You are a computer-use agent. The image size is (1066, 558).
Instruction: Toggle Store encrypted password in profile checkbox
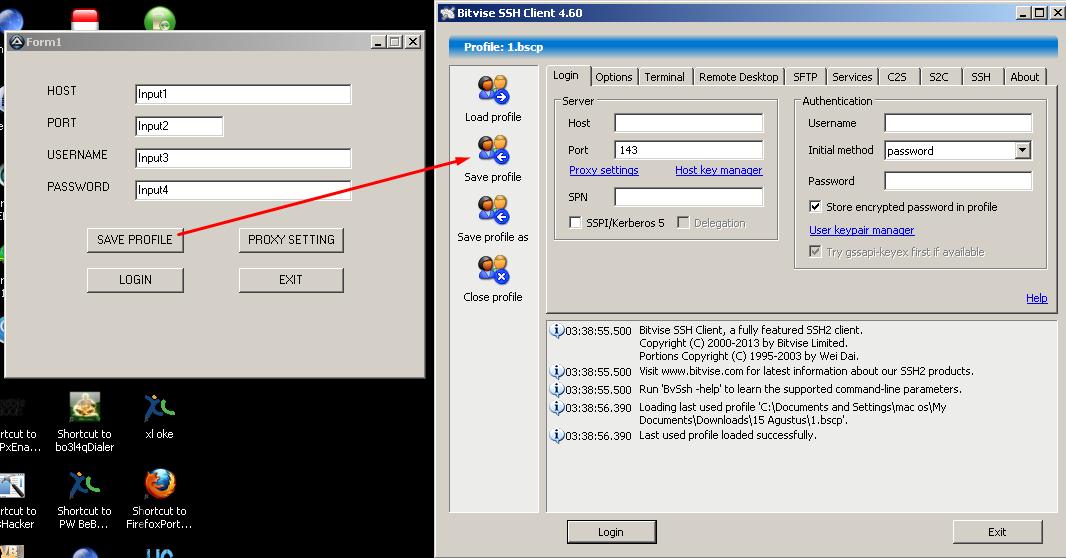(x=814, y=207)
